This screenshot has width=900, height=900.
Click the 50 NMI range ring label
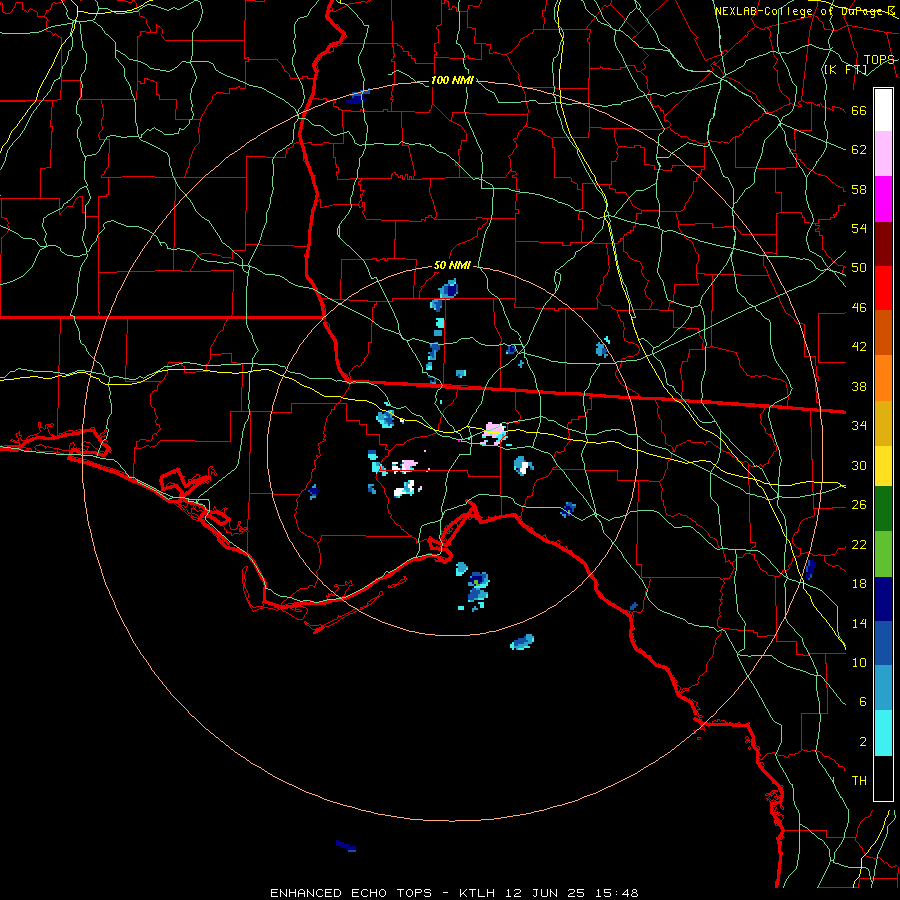pos(452,265)
